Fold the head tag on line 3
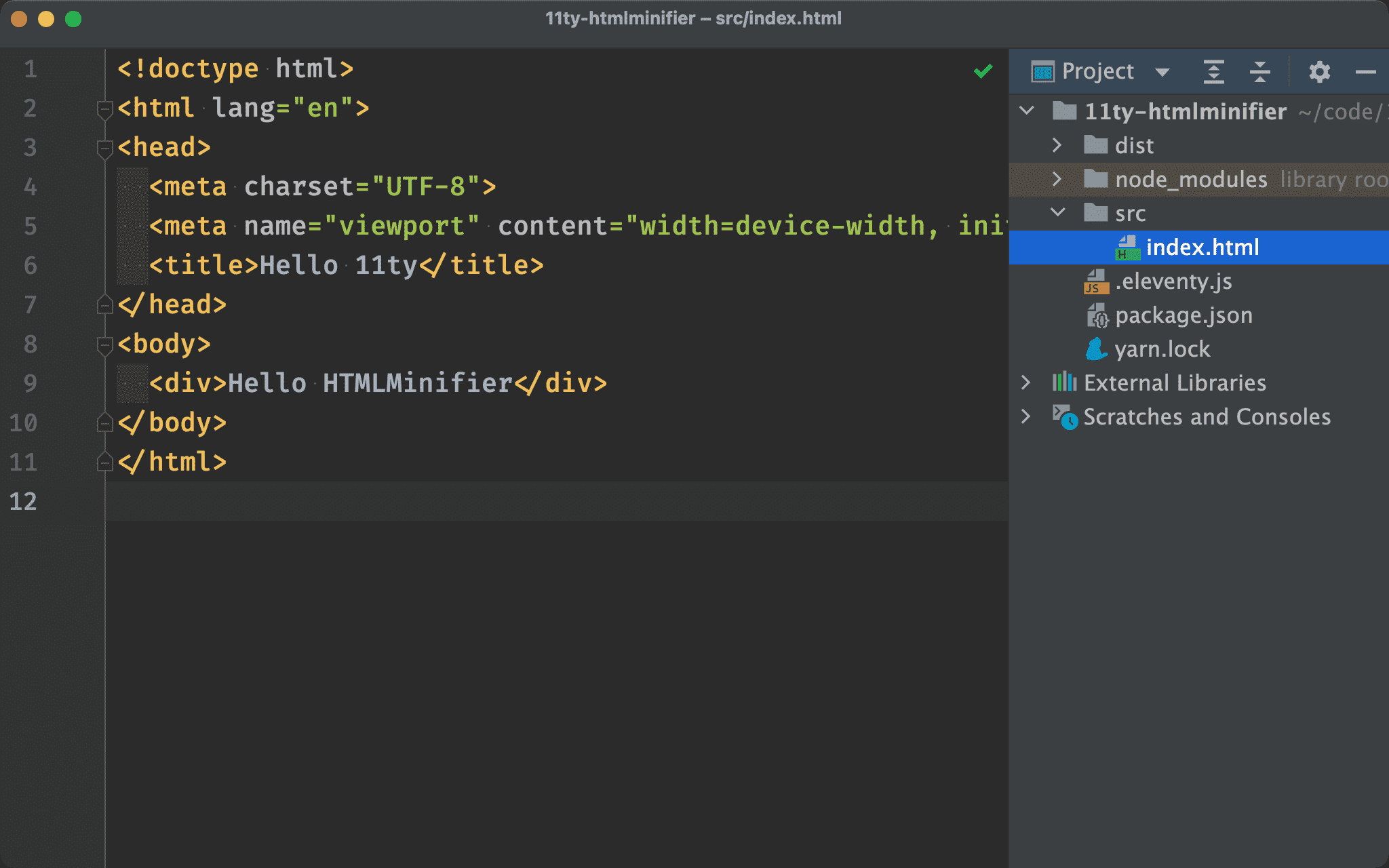Viewport: 1389px width, 868px height. 104,149
